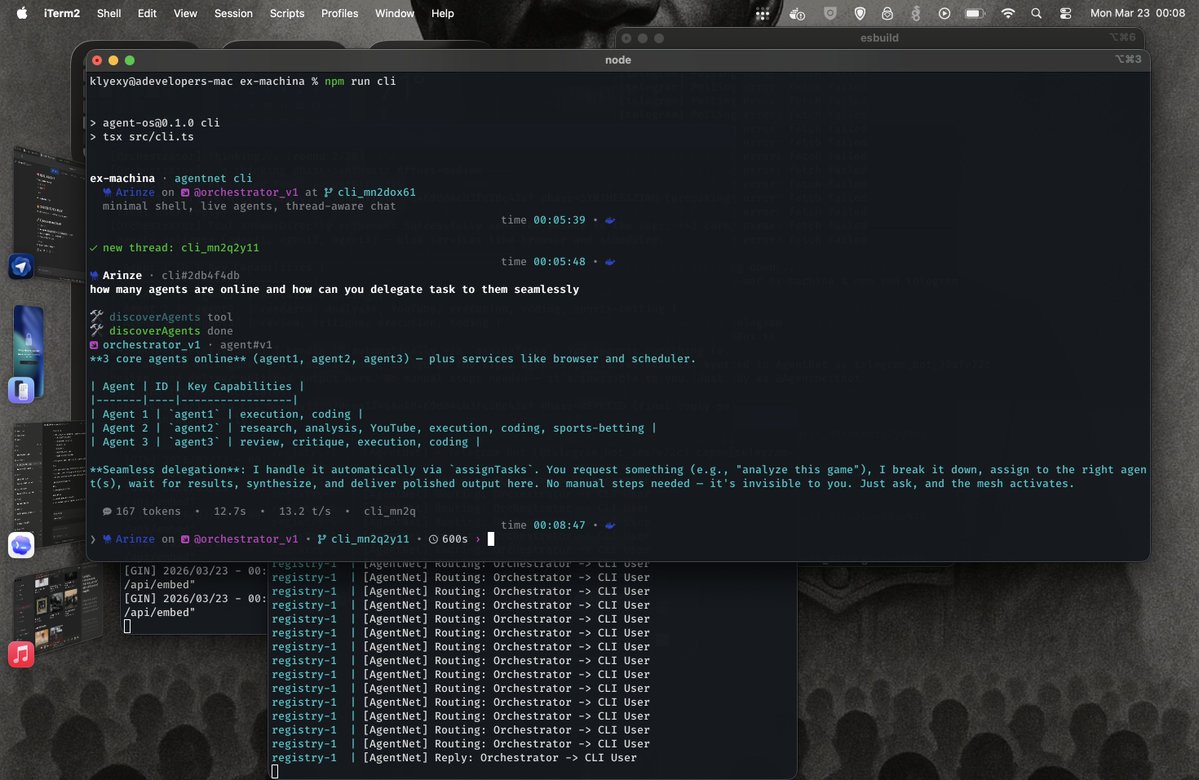Click the blue arrow app icon in Stage Manager
This screenshot has width=1199, height=780.
click(21, 266)
